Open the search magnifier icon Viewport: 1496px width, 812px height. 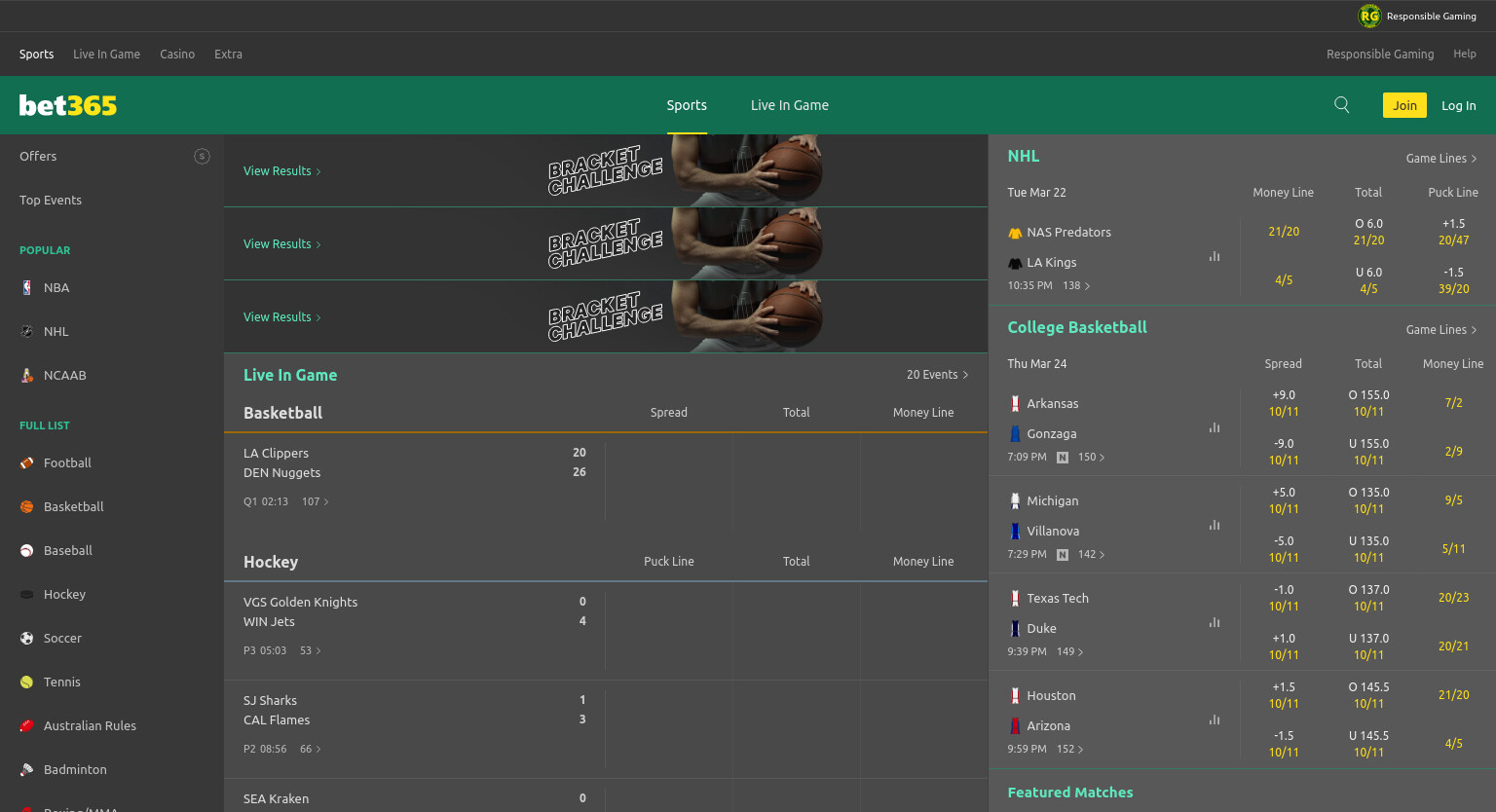[x=1341, y=105]
